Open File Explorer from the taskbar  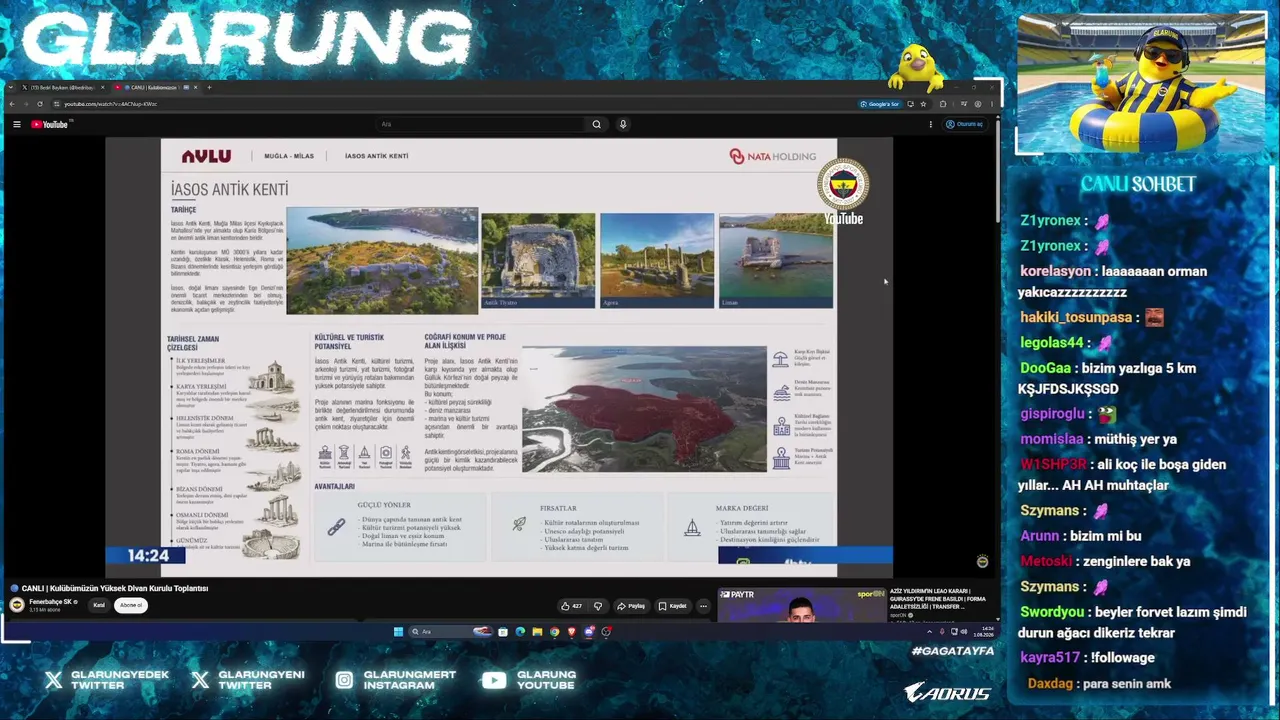(537, 631)
